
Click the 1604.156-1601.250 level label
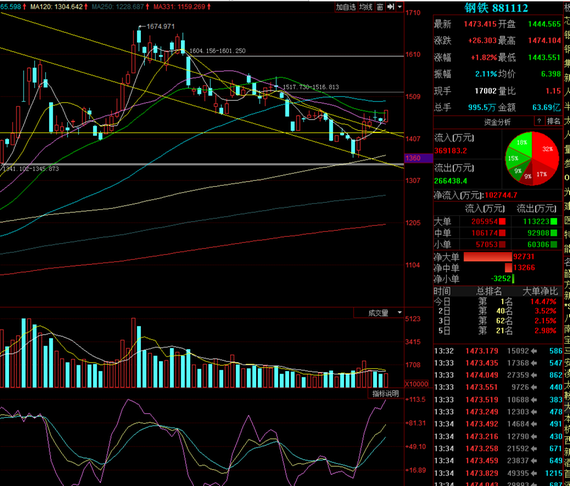217,51
